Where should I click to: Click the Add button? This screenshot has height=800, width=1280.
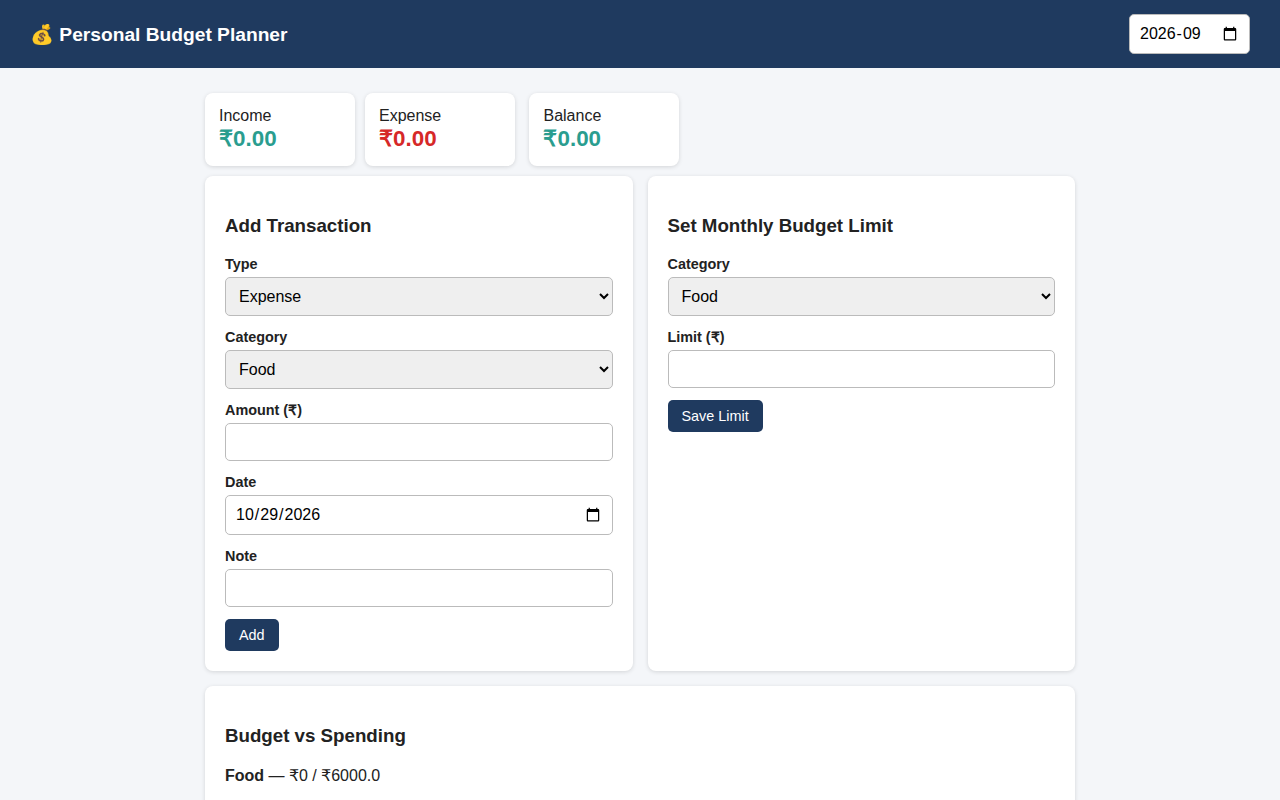pyautogui.click(x=252, y=635)
